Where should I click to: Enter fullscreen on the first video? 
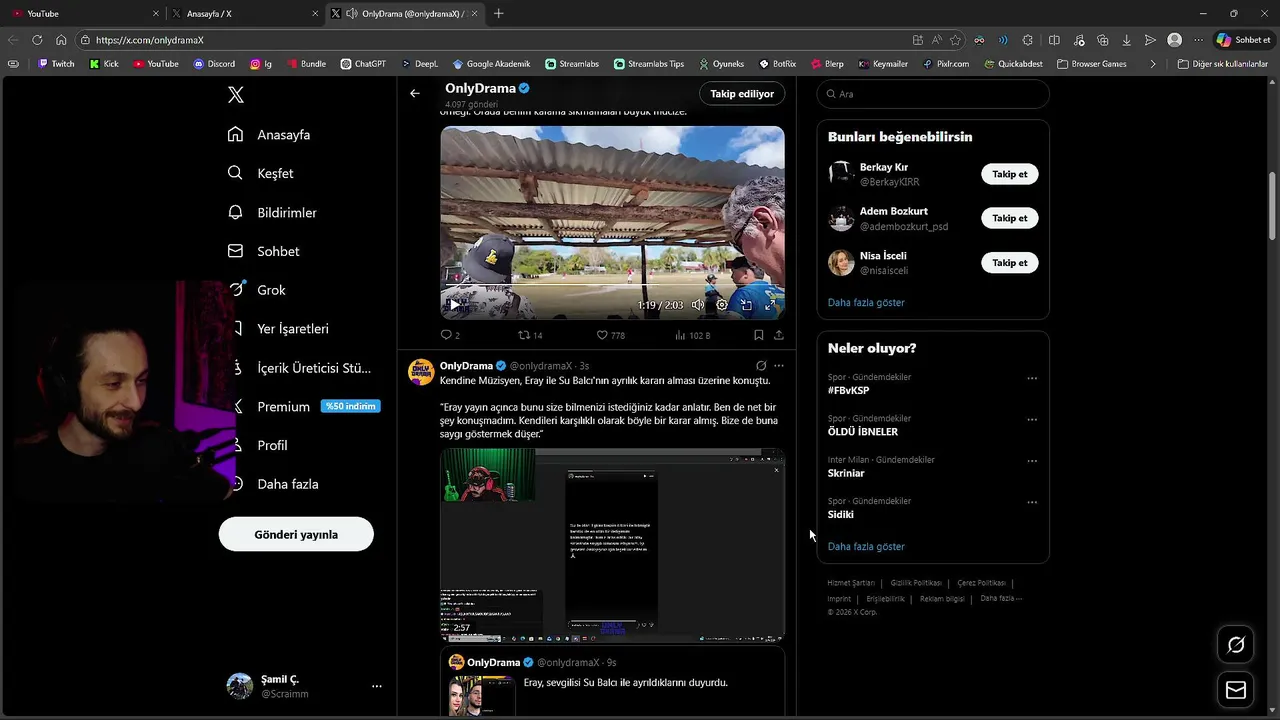point(770,305)
